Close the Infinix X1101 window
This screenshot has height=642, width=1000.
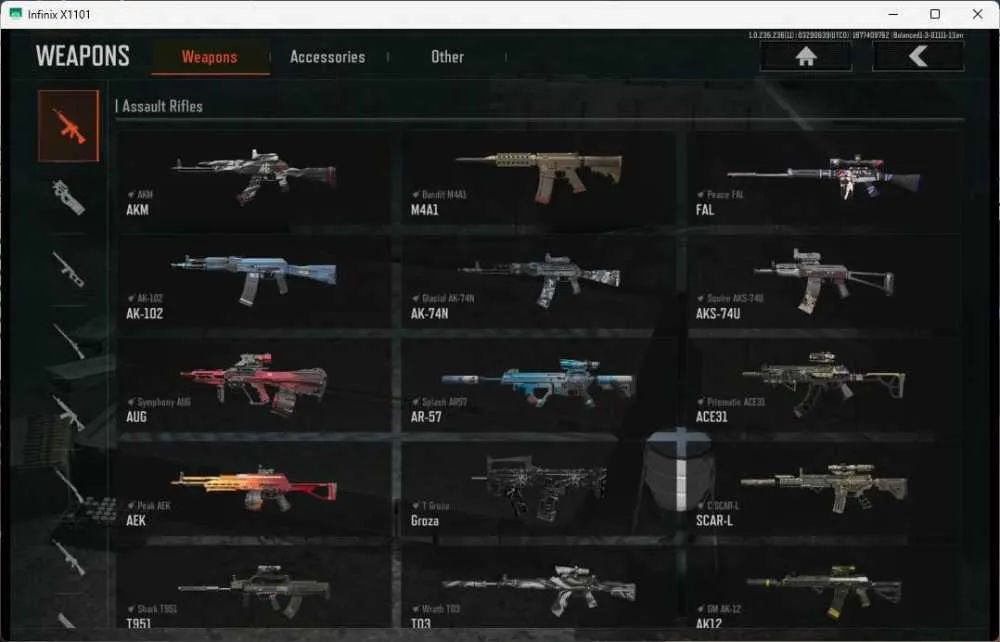[977, 14]
